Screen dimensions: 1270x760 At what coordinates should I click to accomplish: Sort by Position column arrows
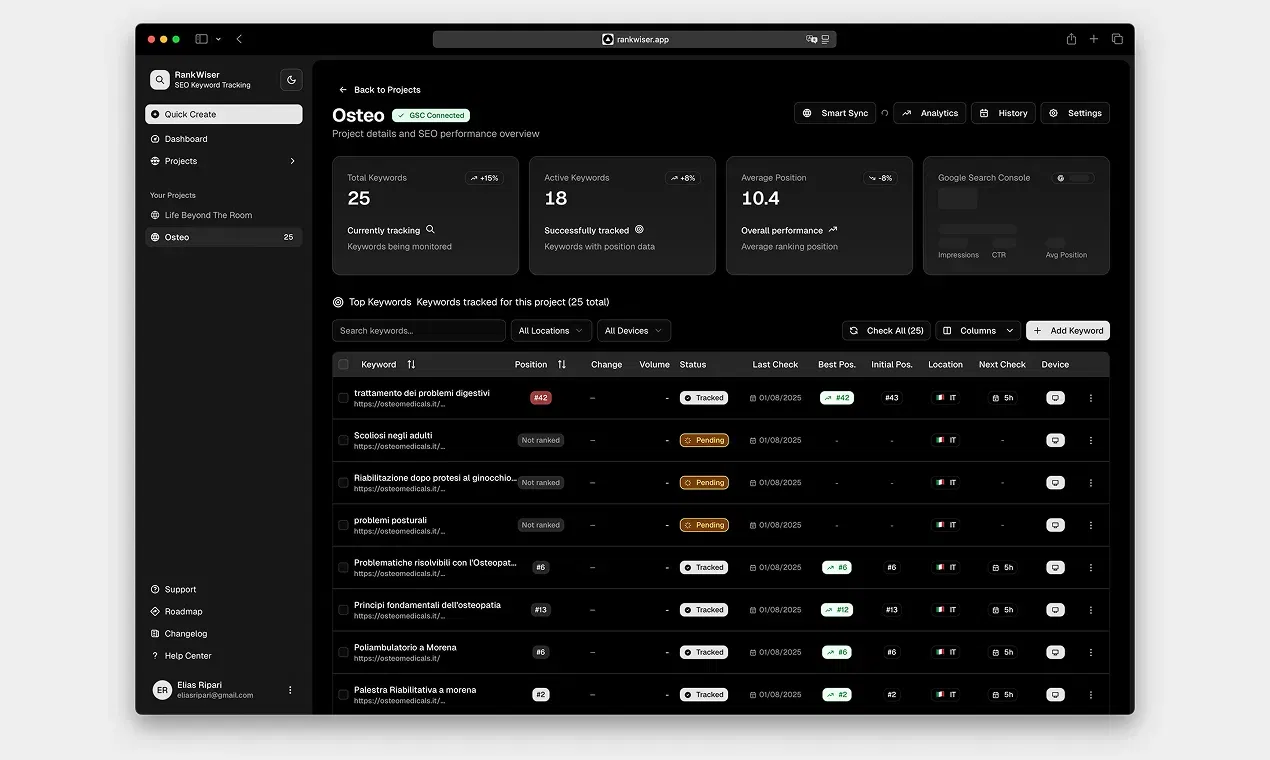click(561, 365)
